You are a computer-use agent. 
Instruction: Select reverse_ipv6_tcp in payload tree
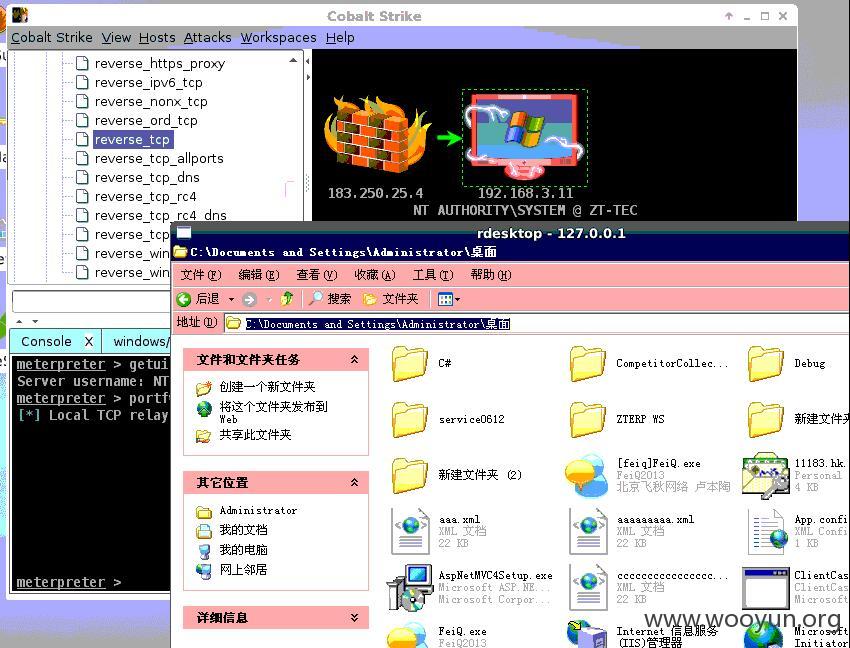(149, 82)
